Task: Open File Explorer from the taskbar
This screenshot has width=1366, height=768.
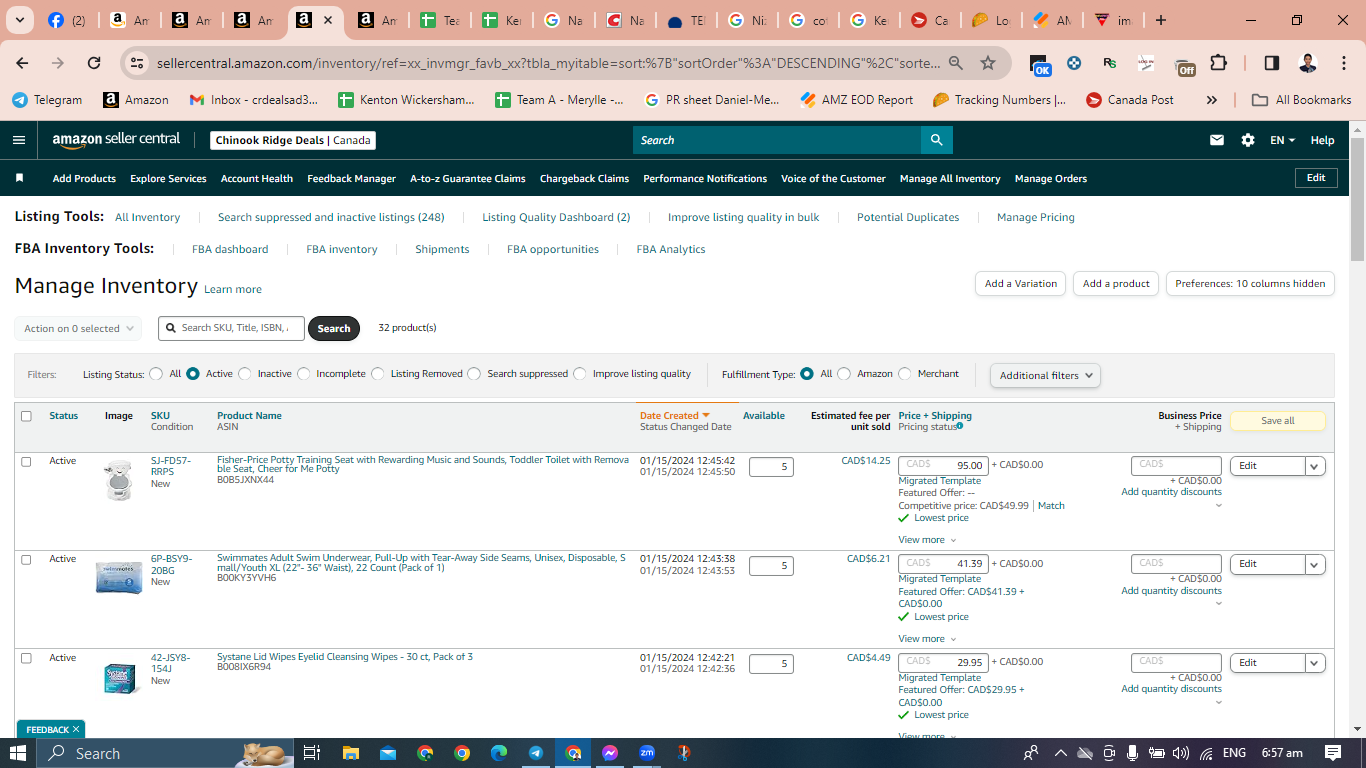Action: 351,753
